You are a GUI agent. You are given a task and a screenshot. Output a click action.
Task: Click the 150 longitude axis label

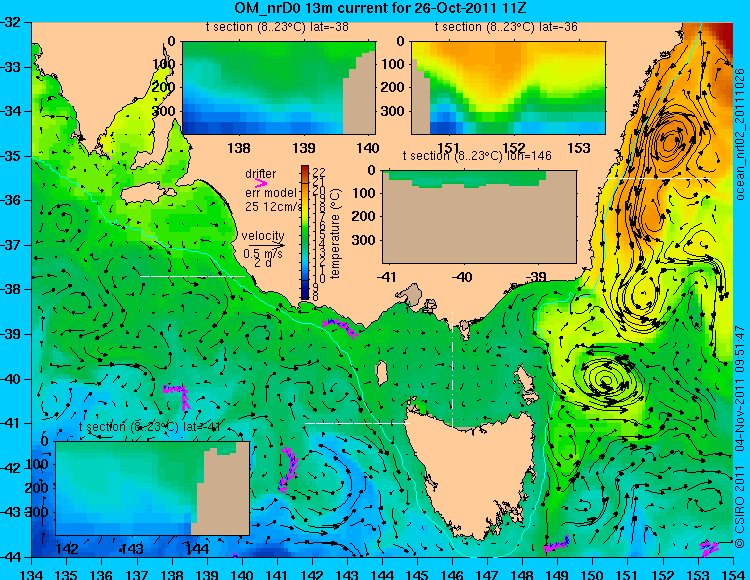[593, 574]
